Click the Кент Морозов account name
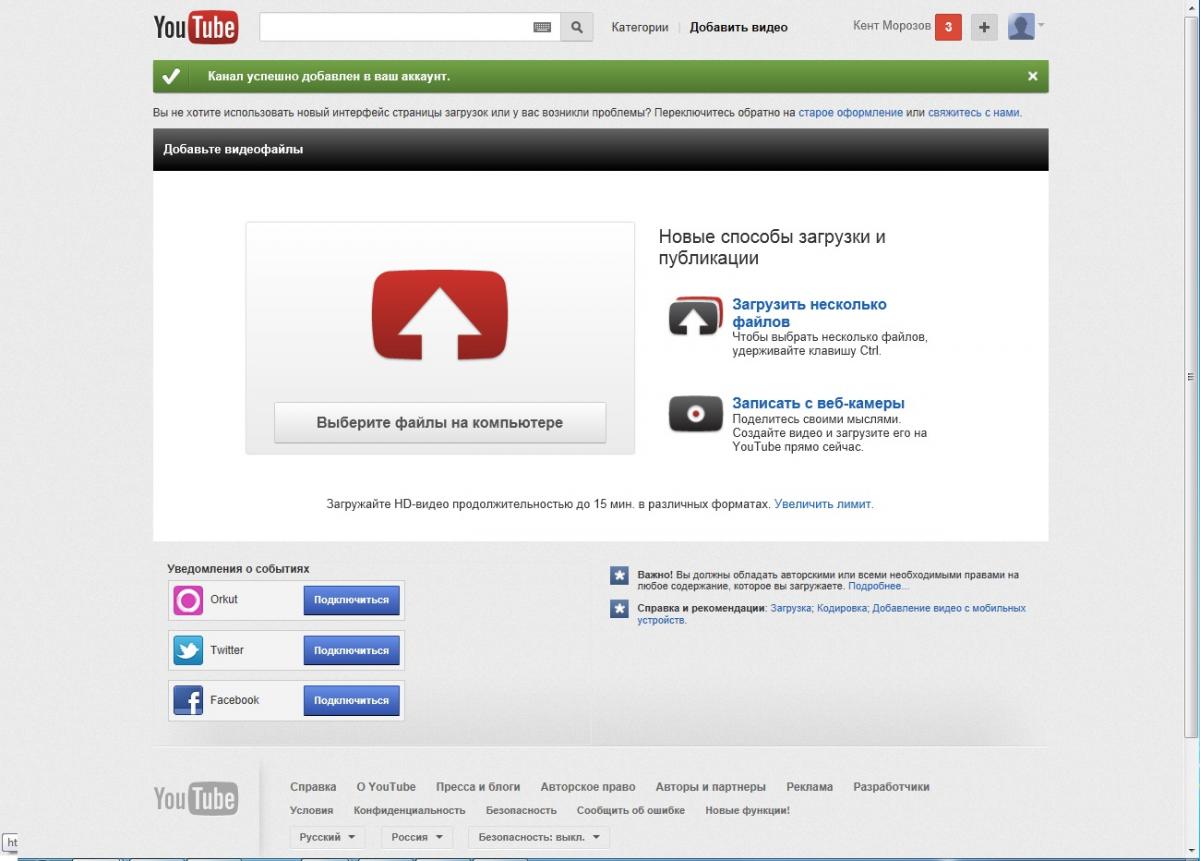 892,26
